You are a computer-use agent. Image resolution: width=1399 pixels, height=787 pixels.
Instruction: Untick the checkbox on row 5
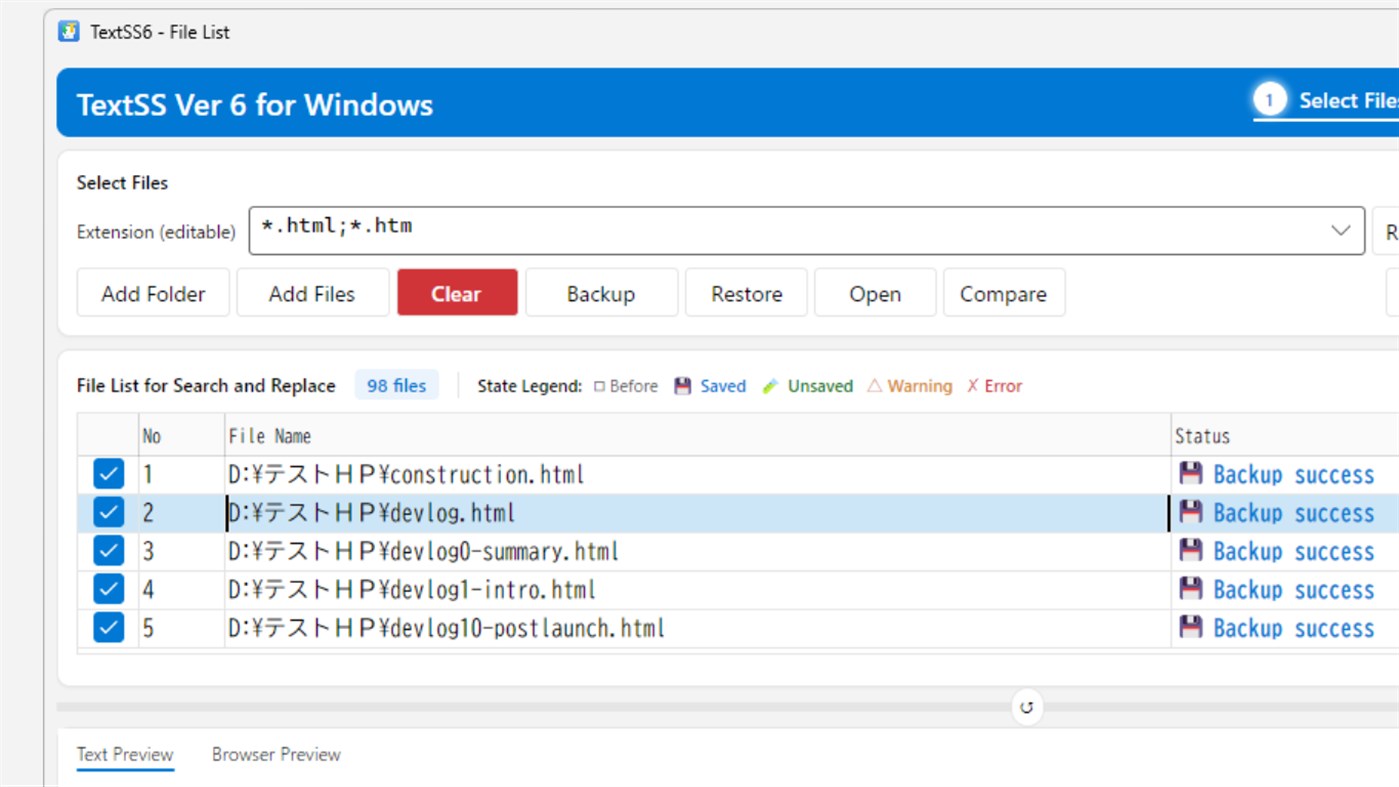tap(108, 627)
